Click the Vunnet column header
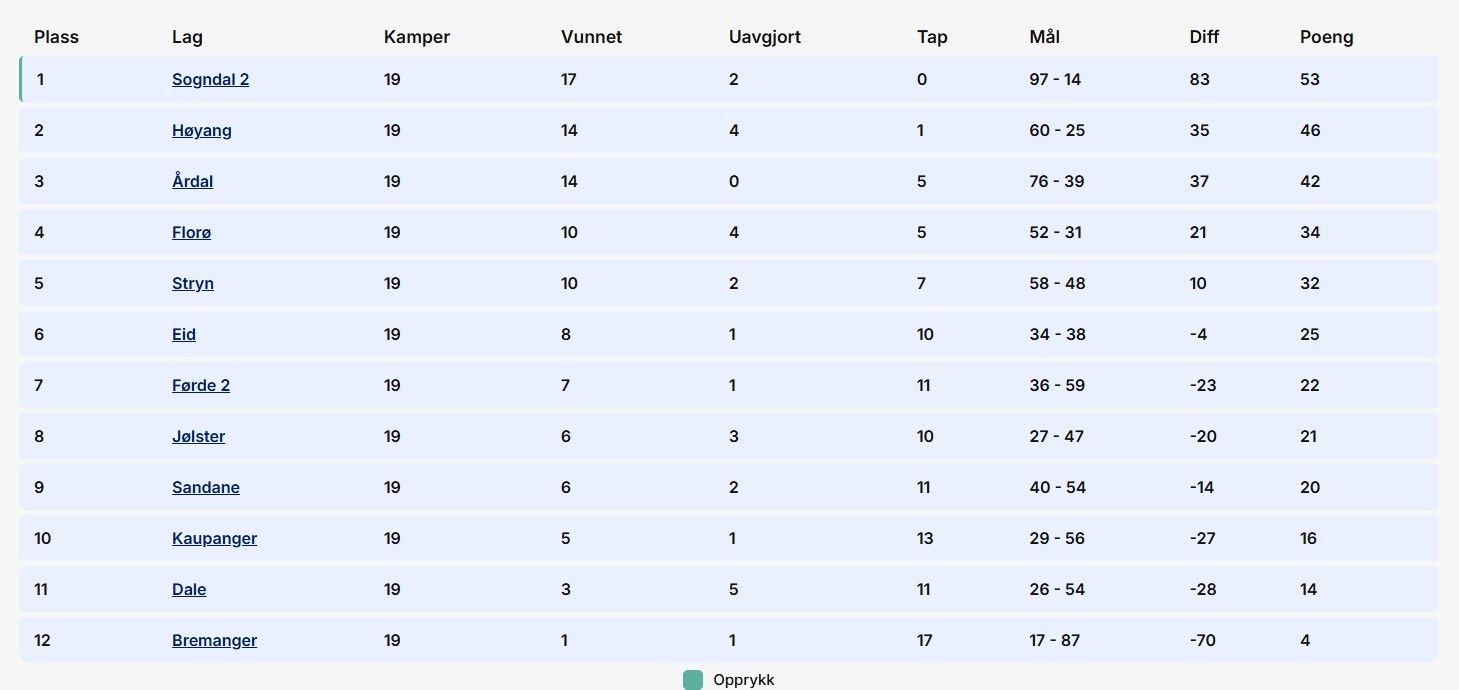Image resolution: width=1459 pixels, height=690 pixels. (x=591, y=37)
